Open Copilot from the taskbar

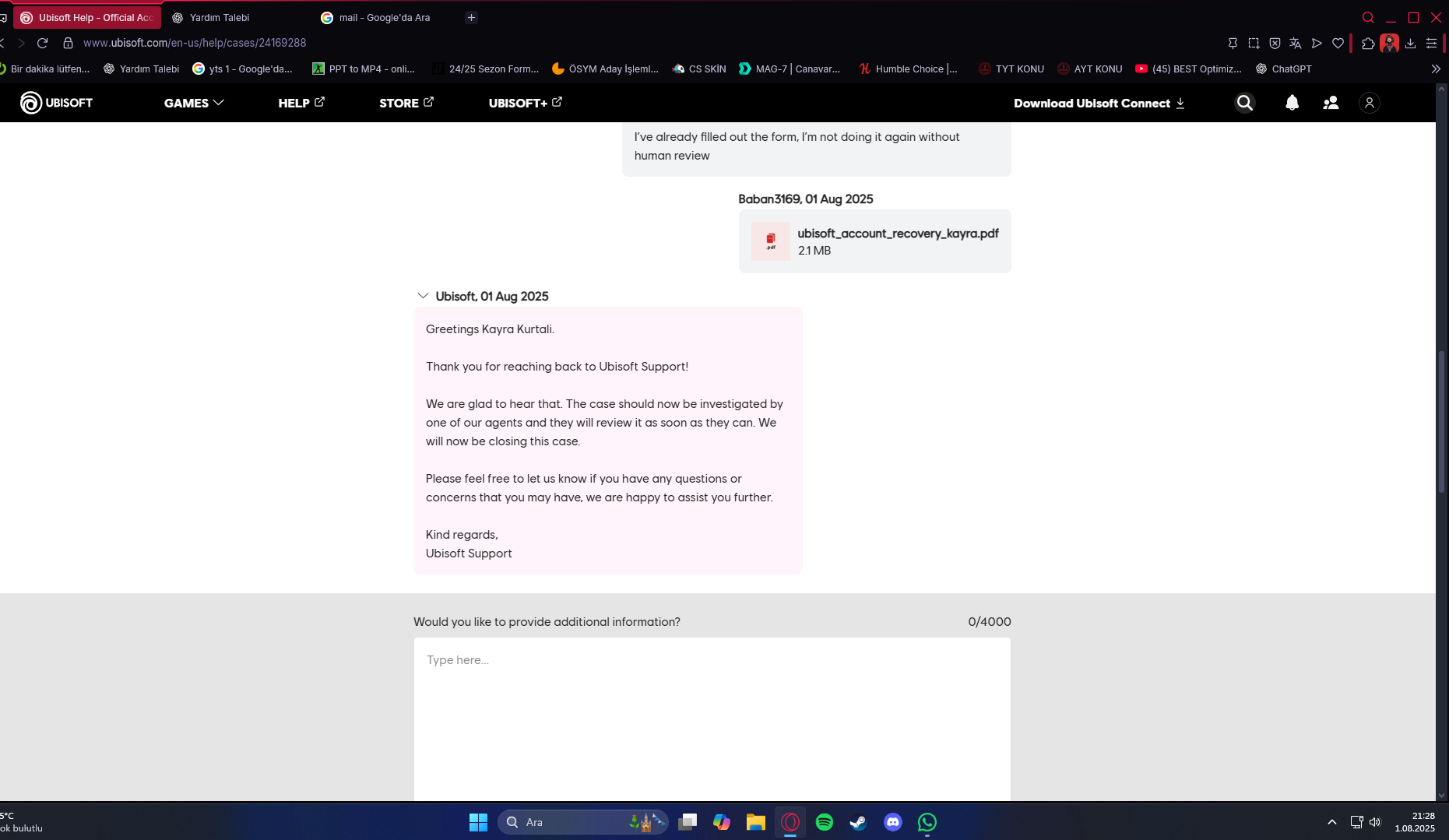click(x=722, y=822)
